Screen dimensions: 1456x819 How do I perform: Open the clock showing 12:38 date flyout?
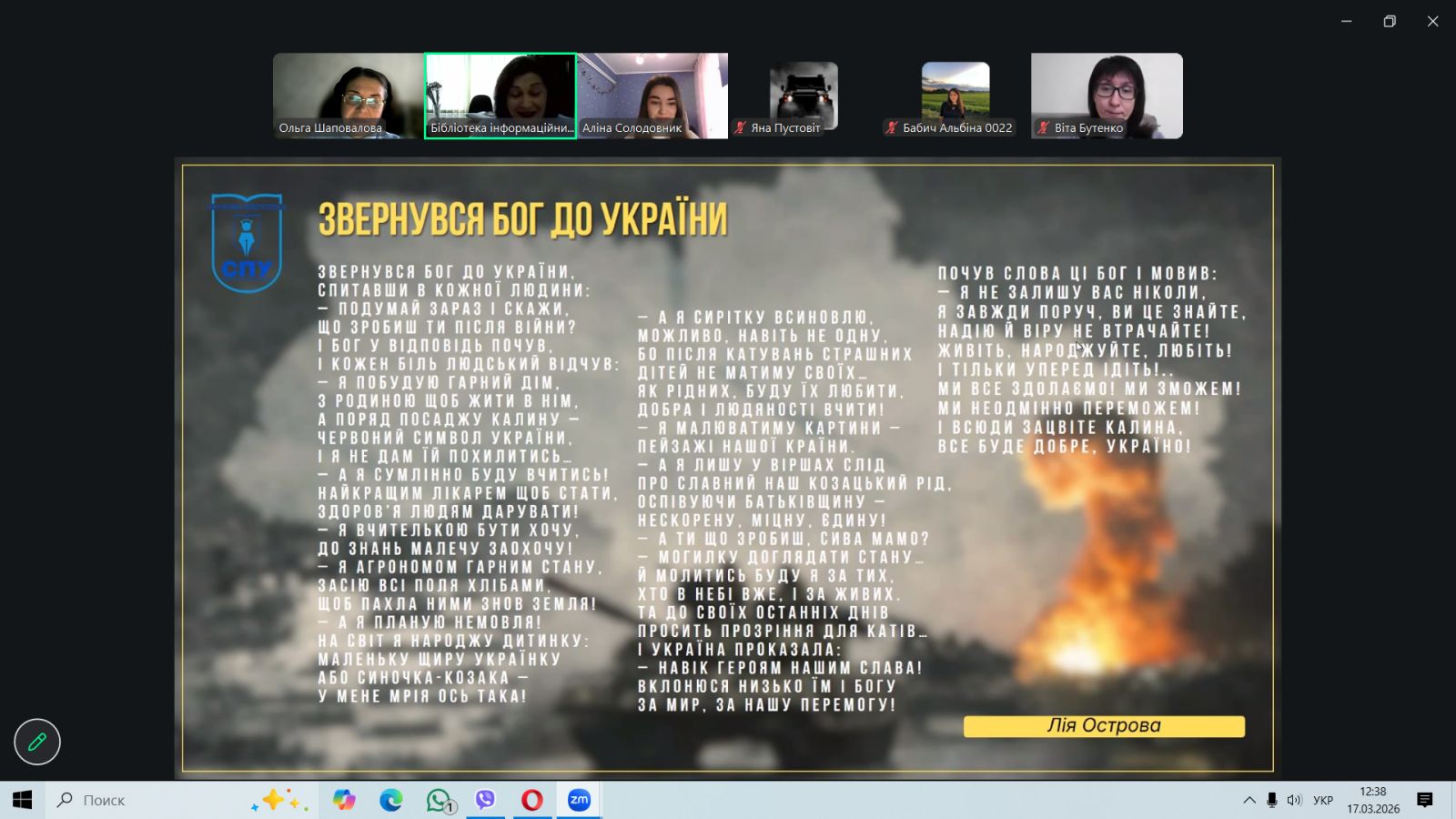(1373, 800)
